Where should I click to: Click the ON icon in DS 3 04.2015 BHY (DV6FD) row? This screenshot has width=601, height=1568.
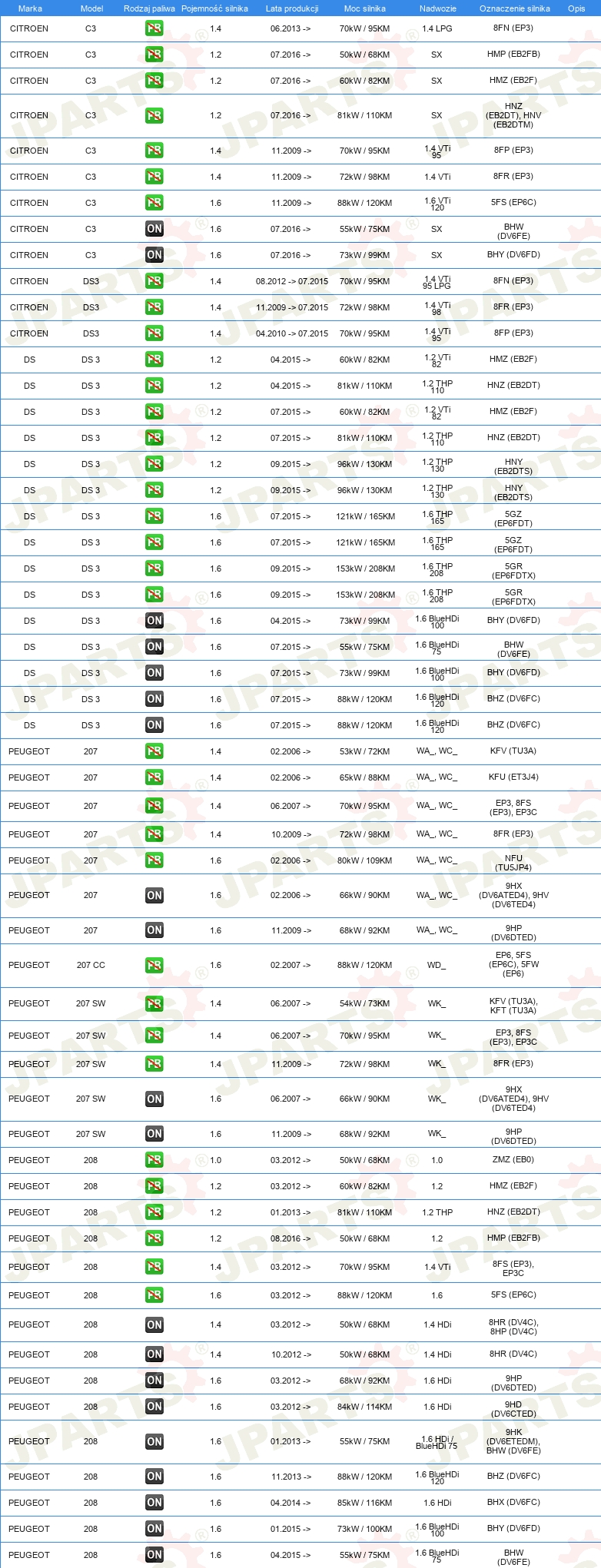point(154,621)
